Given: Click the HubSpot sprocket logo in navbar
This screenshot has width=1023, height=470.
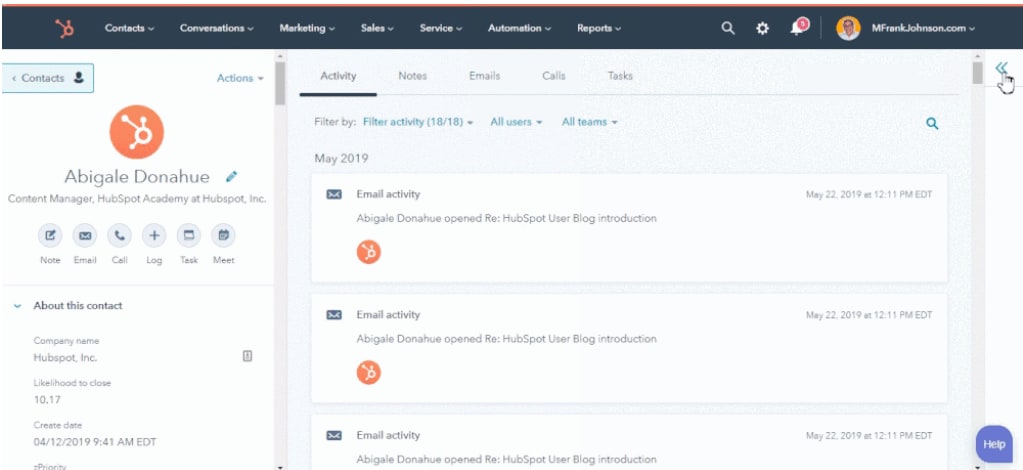Looking at the screenshot, I should coord(65,28).
